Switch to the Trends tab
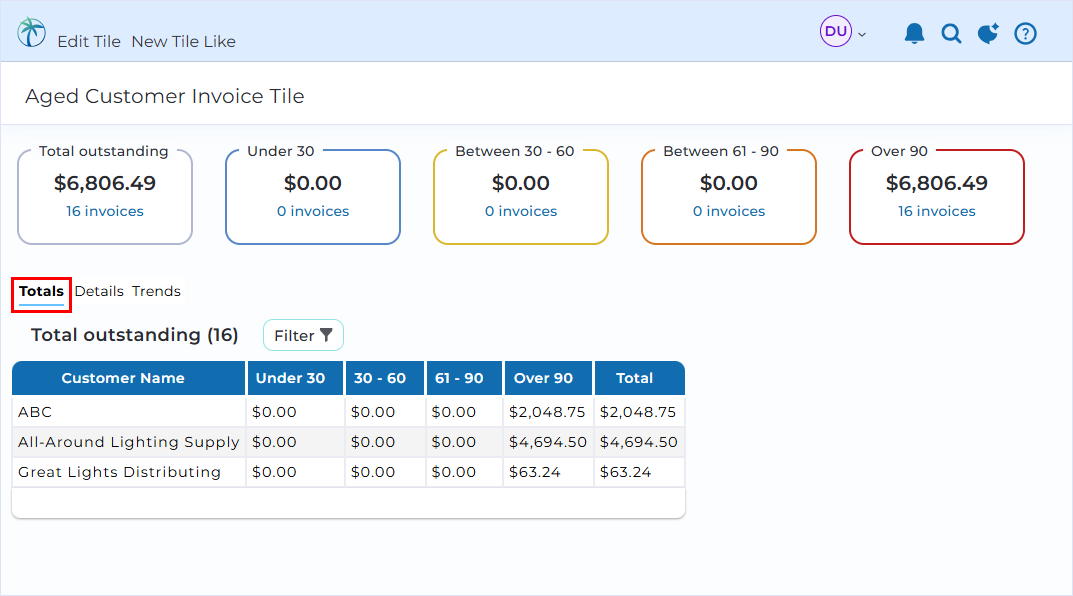 click(x=156, y=291)
